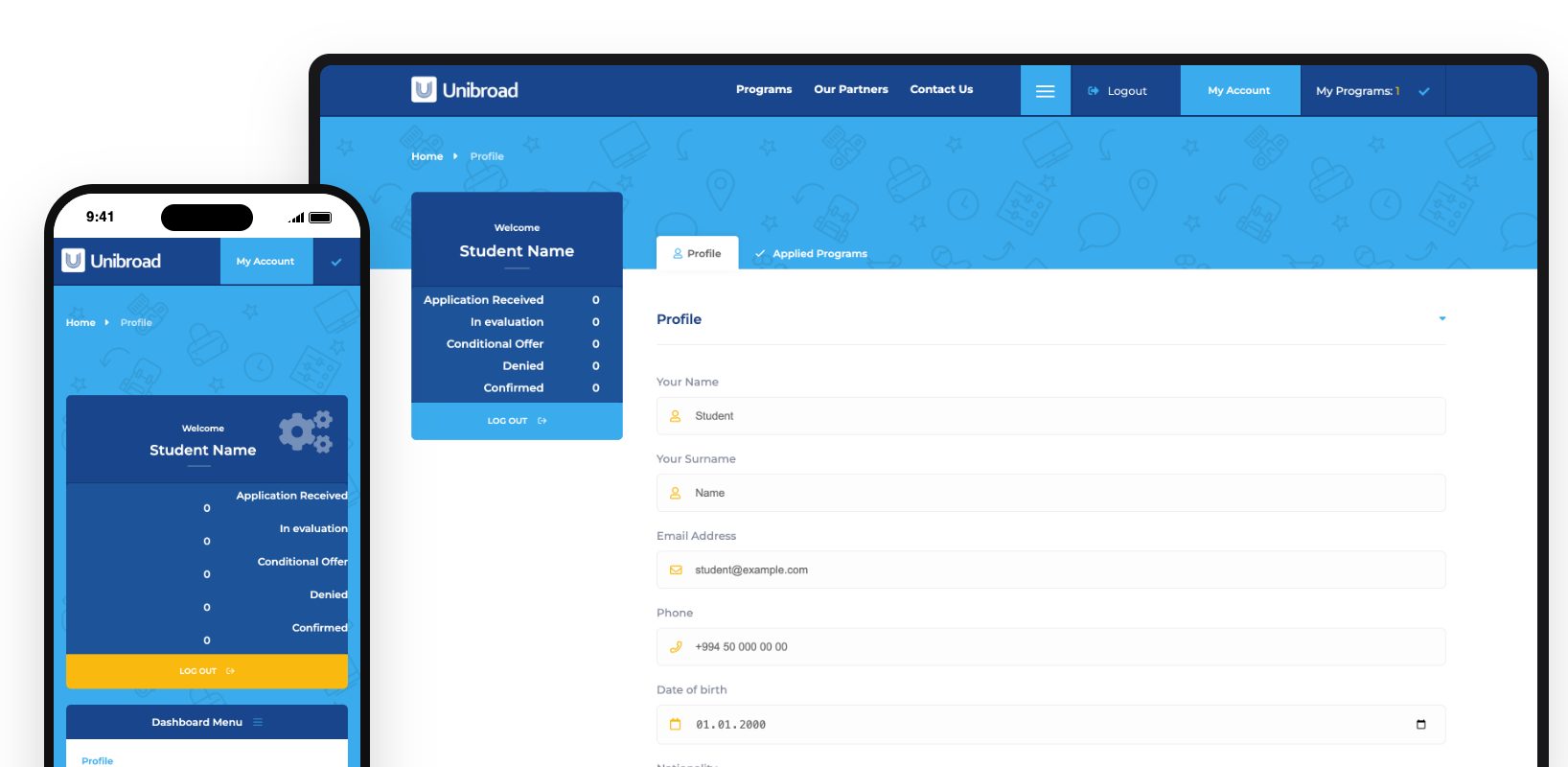Image resolution: width=1568 pixels, height=767 pixels.
Task: Click the Unibroad logo on the phone
Action: [111, 261]
